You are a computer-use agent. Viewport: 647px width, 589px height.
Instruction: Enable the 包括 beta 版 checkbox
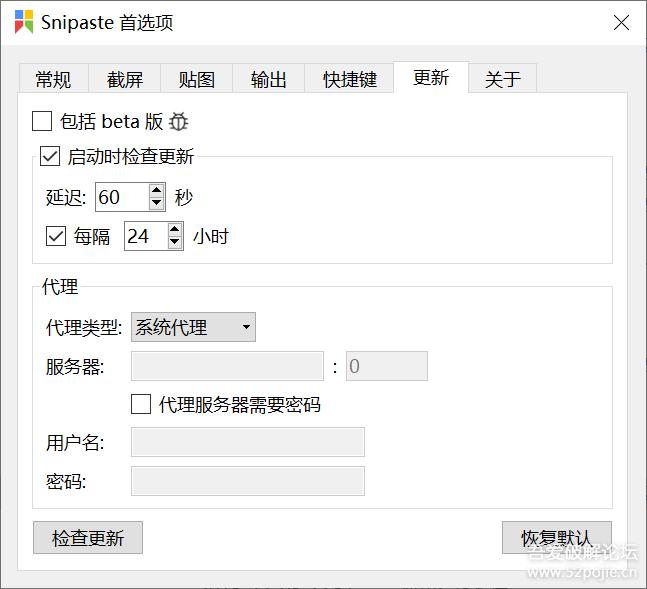click(x=42, y=121)
